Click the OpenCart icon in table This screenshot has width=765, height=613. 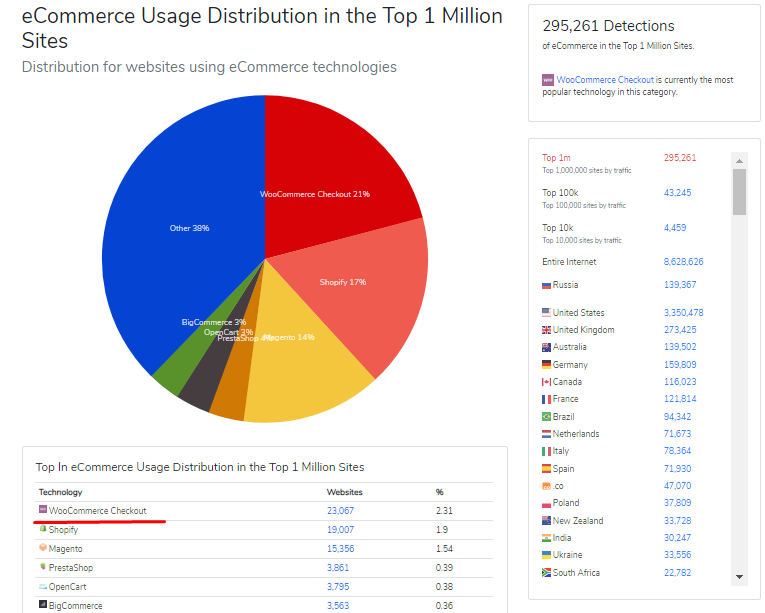(43, 587)
